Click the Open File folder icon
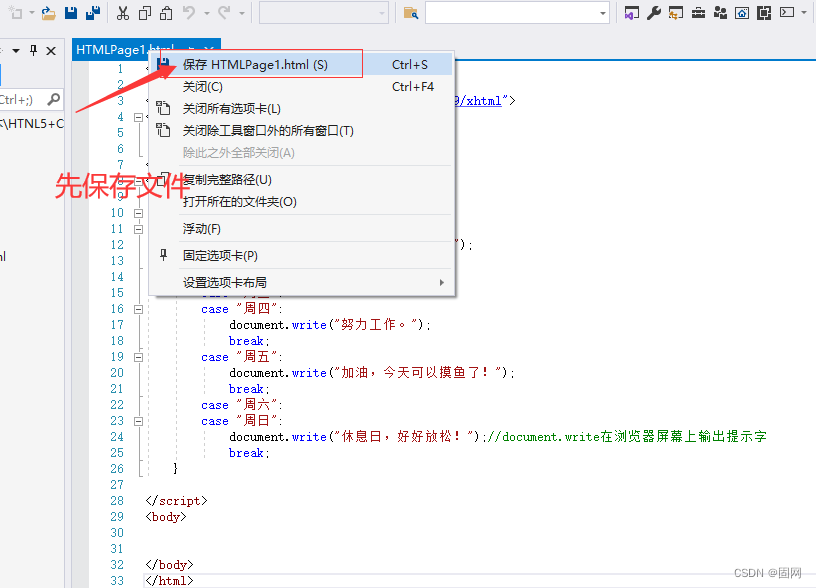816x588 pixels. click(x=48, y=13)
